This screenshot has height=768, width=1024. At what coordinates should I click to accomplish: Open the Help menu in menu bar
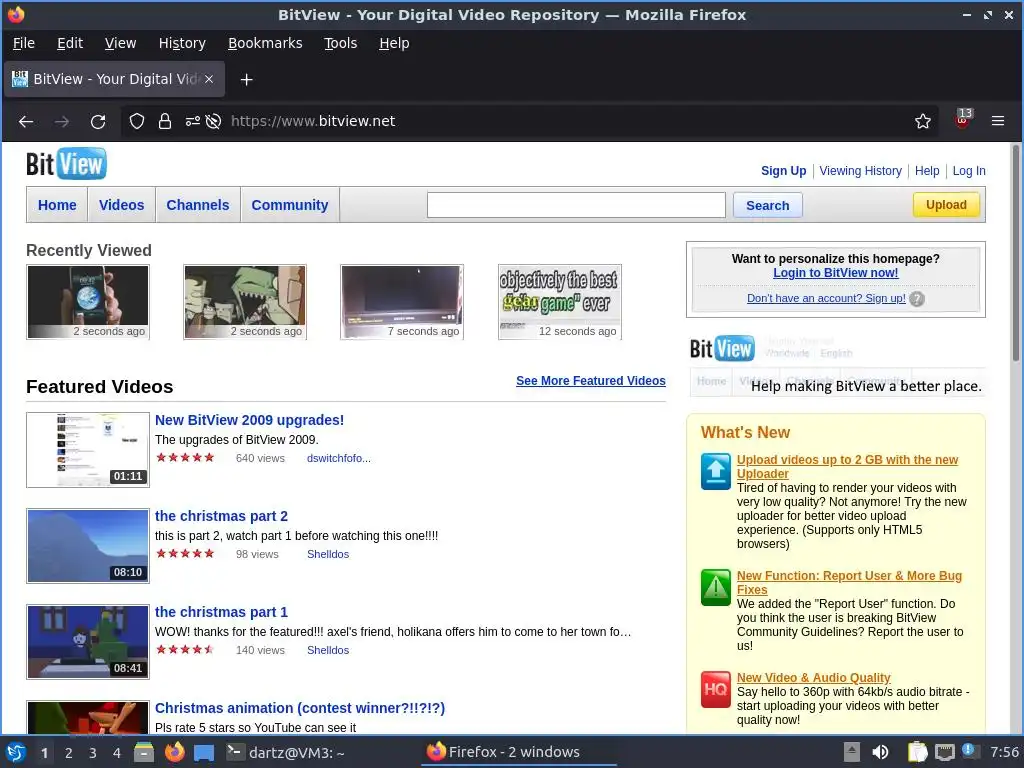pos(394,43)
